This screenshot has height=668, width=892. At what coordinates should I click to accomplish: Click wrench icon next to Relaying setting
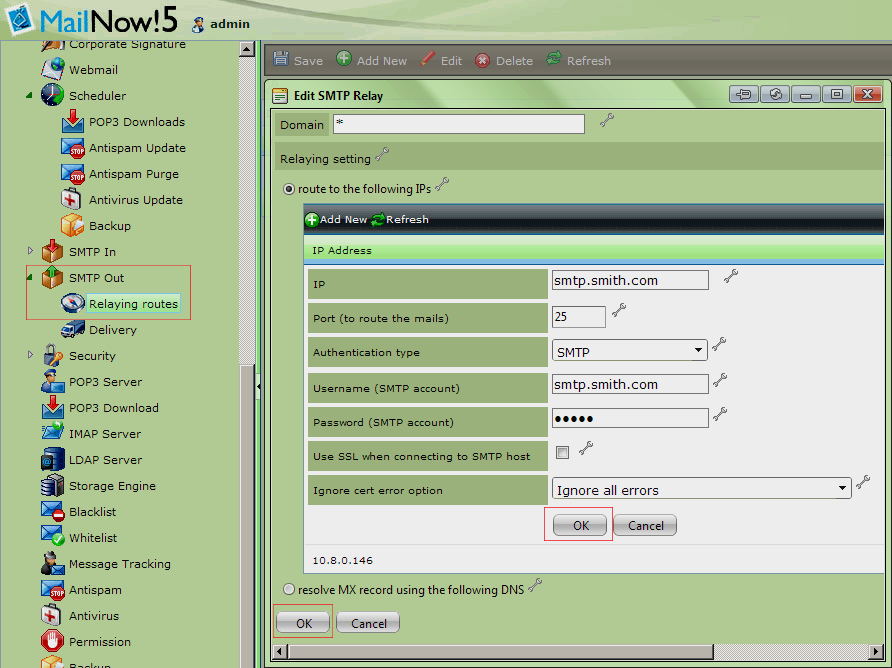click(x=382, y=154)
